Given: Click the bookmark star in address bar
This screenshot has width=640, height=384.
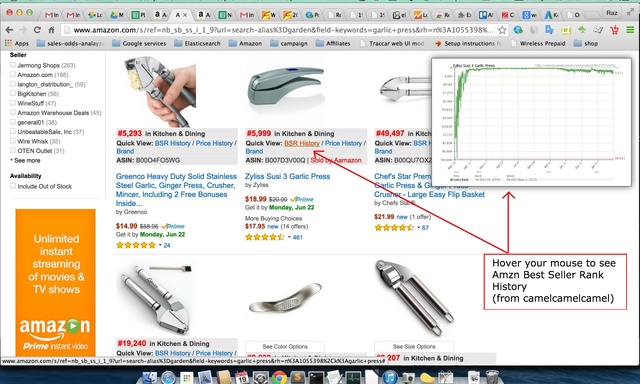Looking at the screenshot, I should 502,30.
